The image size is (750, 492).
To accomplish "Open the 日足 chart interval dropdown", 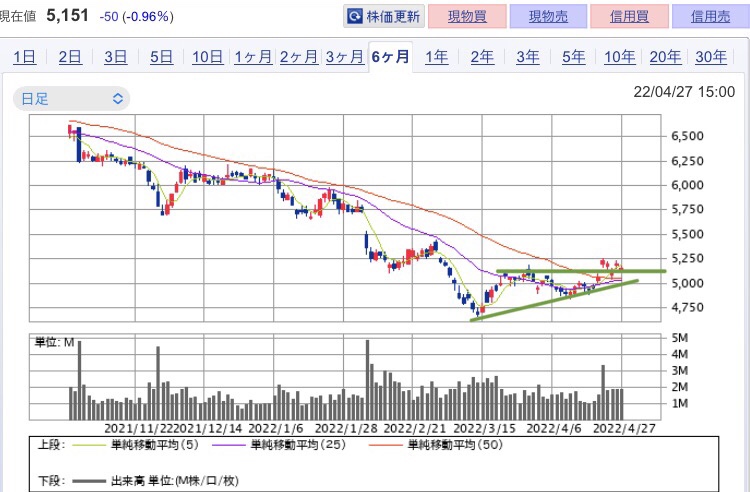I will coord(71,98).
